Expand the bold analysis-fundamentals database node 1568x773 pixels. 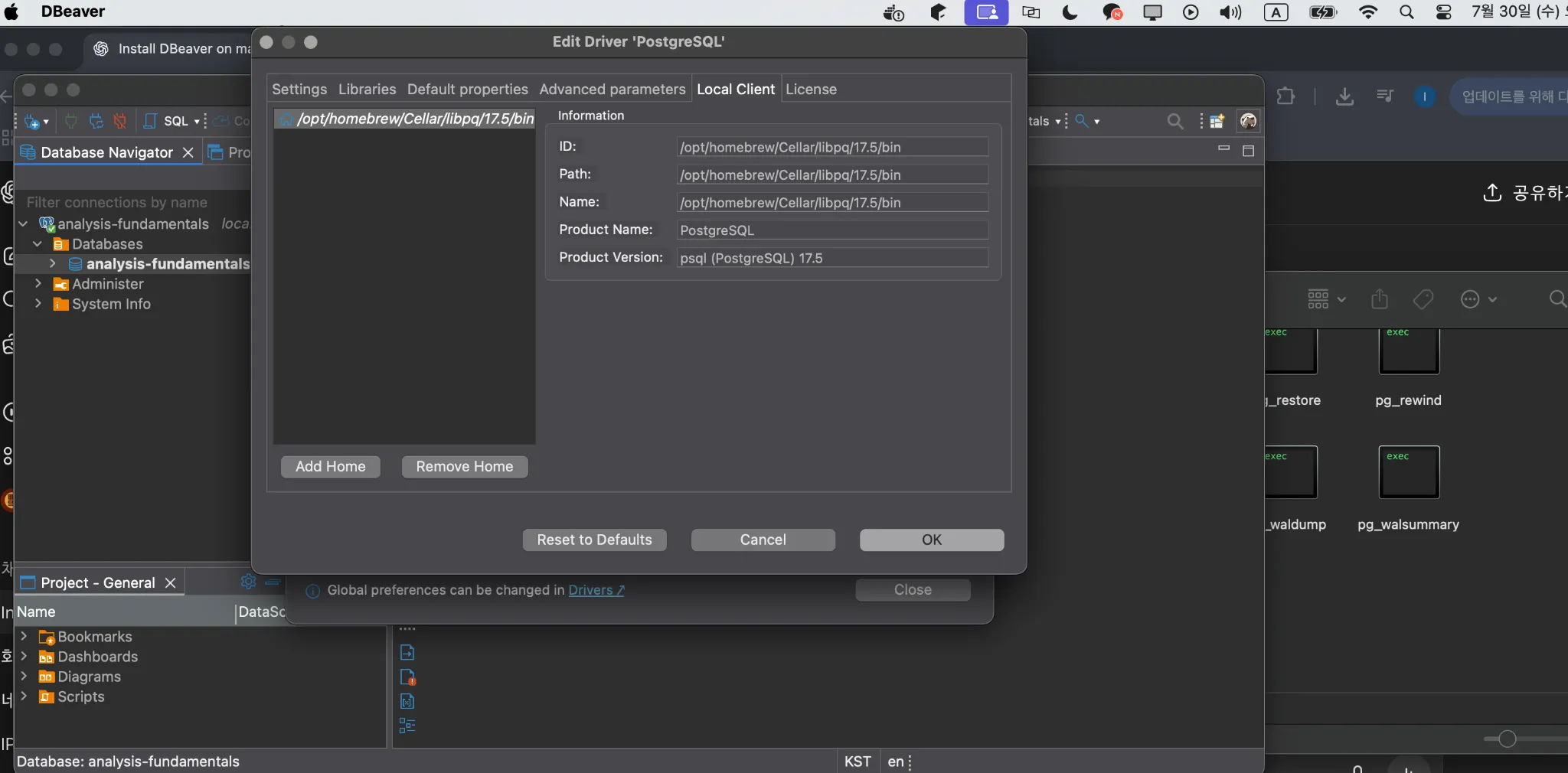pyautogui.click(x=52, y=263)
